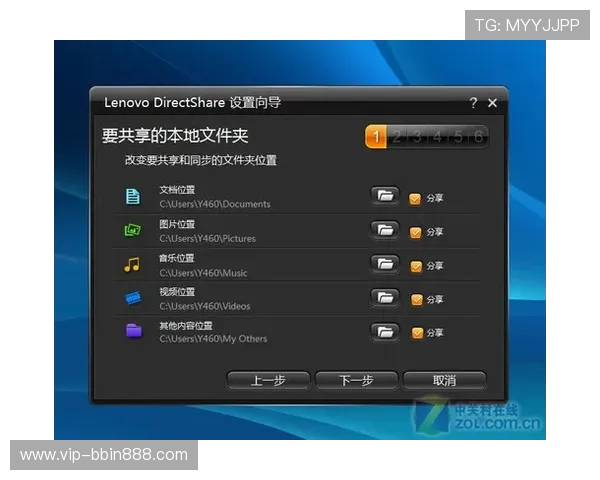Browse folder for 音乐位置 Music
600x480 pixels.
pyautogui.click(x=385, y=264)
